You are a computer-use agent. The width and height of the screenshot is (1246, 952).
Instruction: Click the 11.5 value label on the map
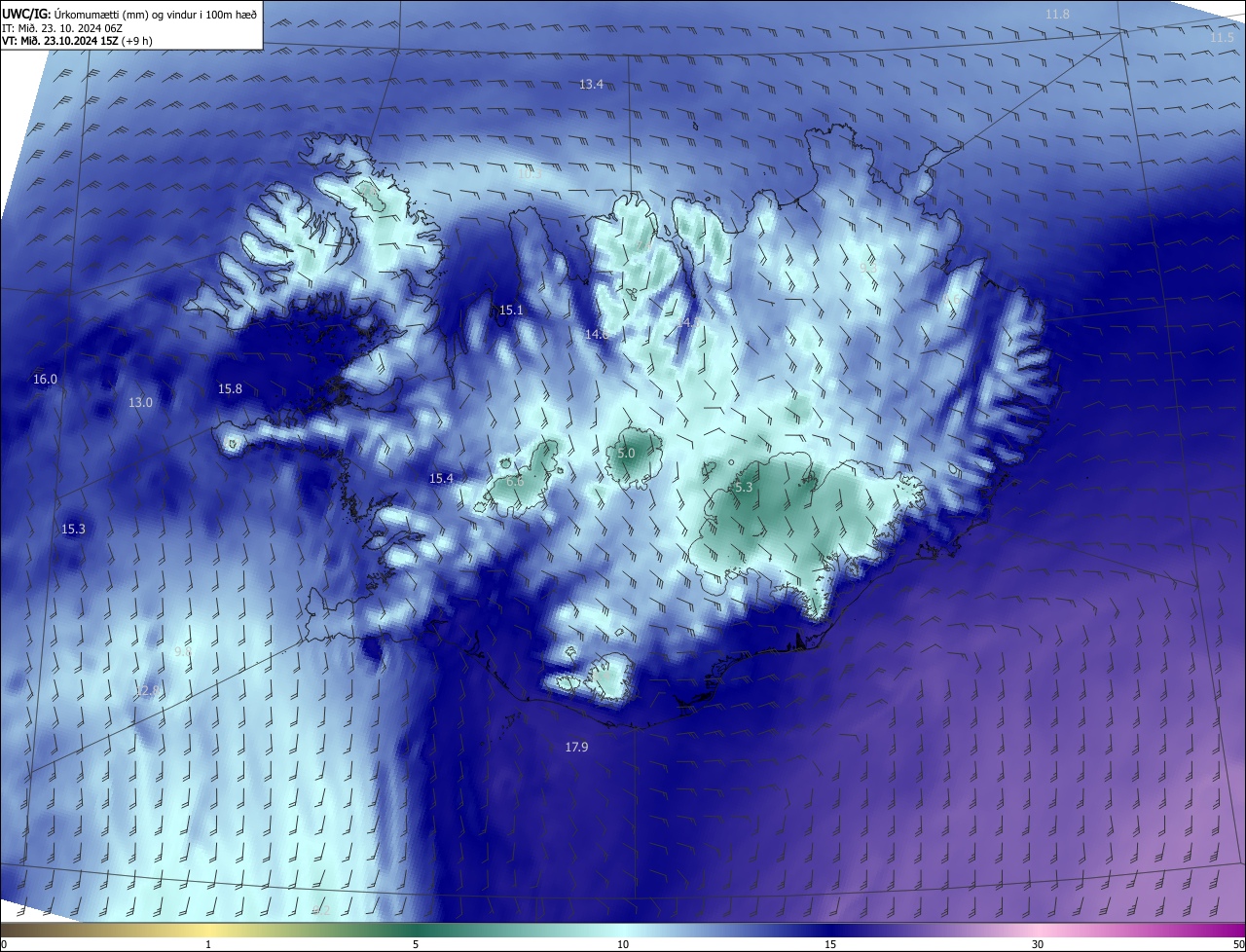click(x=1223, y=37)
